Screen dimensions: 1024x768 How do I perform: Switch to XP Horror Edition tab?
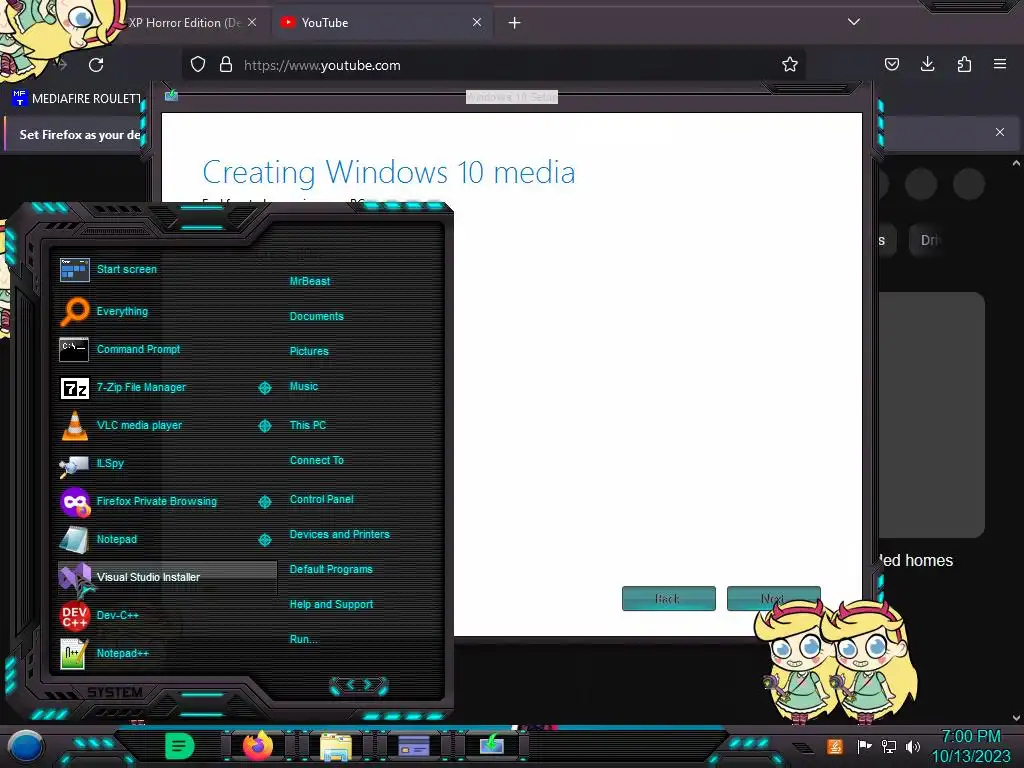pyautogui.click(x=183, y=23)
